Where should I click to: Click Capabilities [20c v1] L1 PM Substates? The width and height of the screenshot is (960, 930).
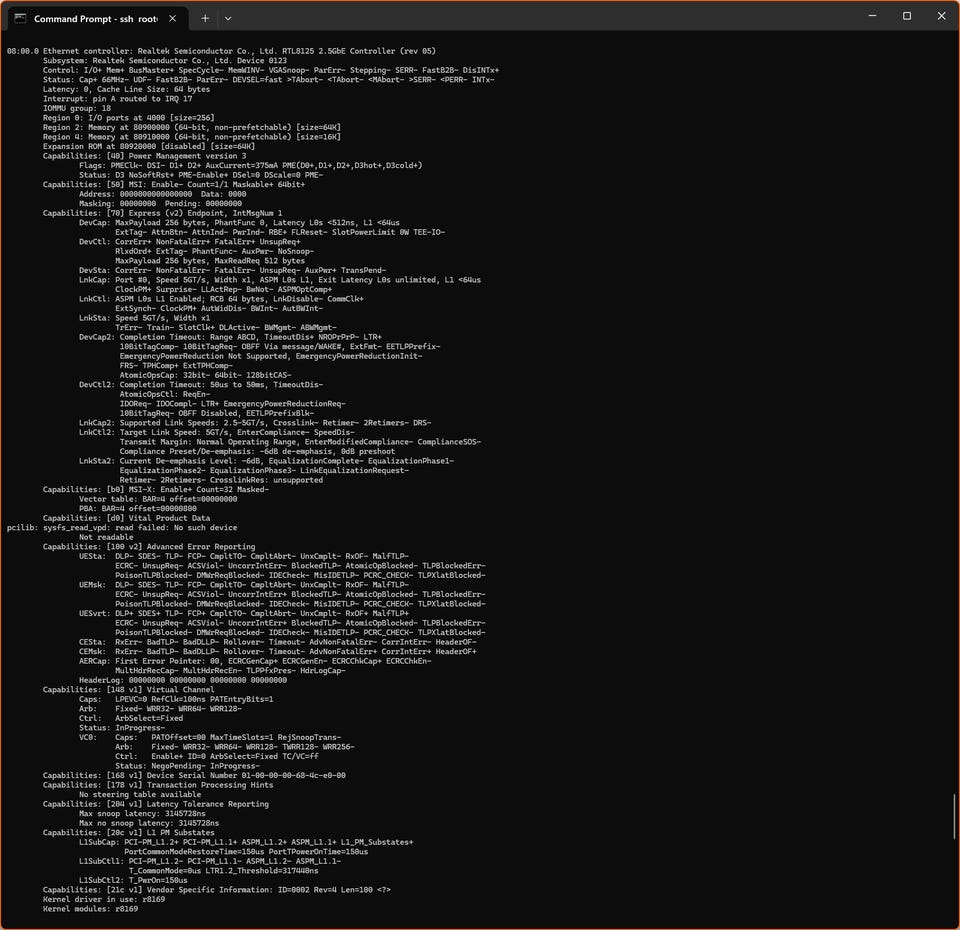pos(129,833)
